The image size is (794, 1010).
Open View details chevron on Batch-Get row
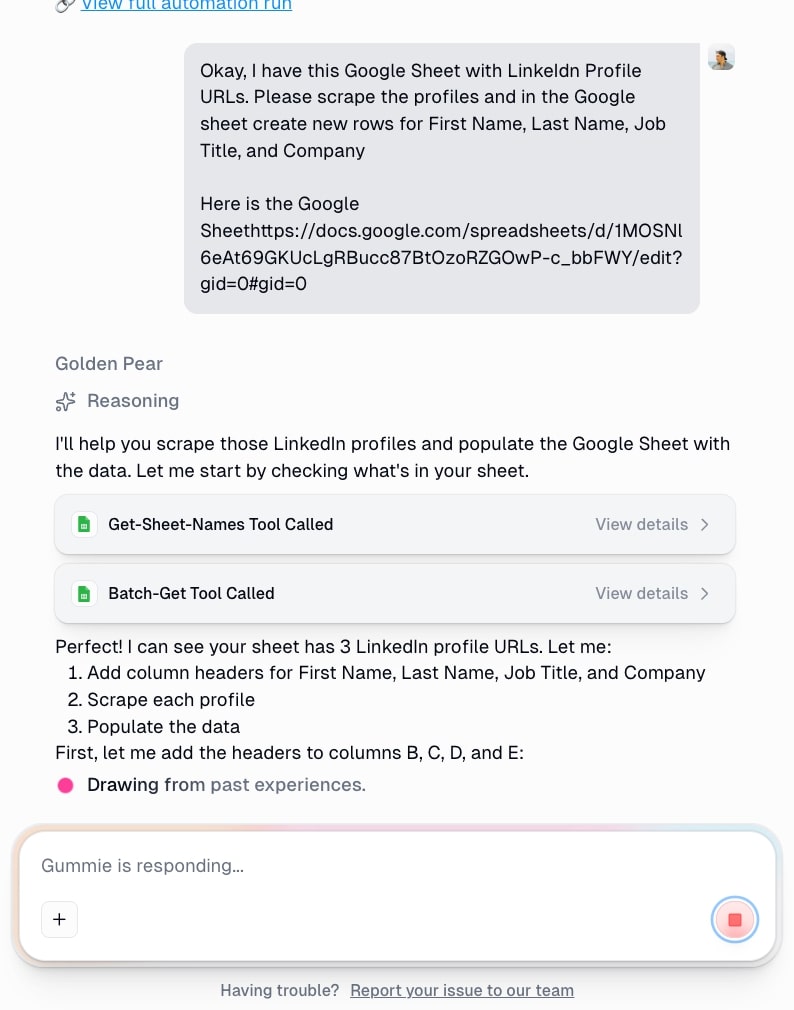[x=705, y=593]
